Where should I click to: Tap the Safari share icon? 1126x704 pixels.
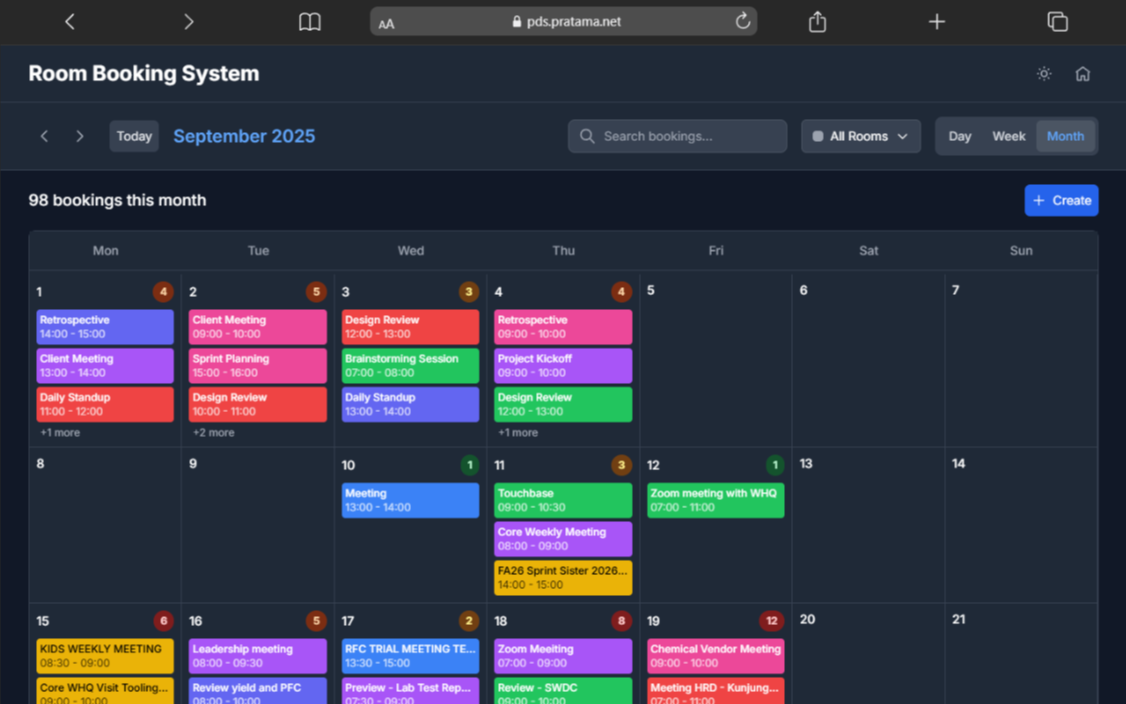(x=817, y=21)
